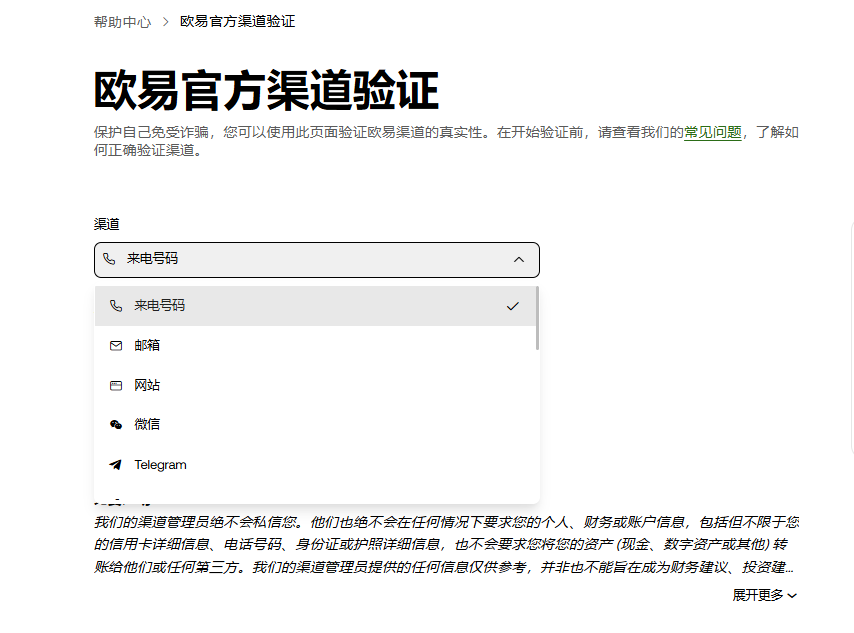Select the 邮箱 option
Image resolution: width=854 pixels, height=633 pixels.
point(316,345)
